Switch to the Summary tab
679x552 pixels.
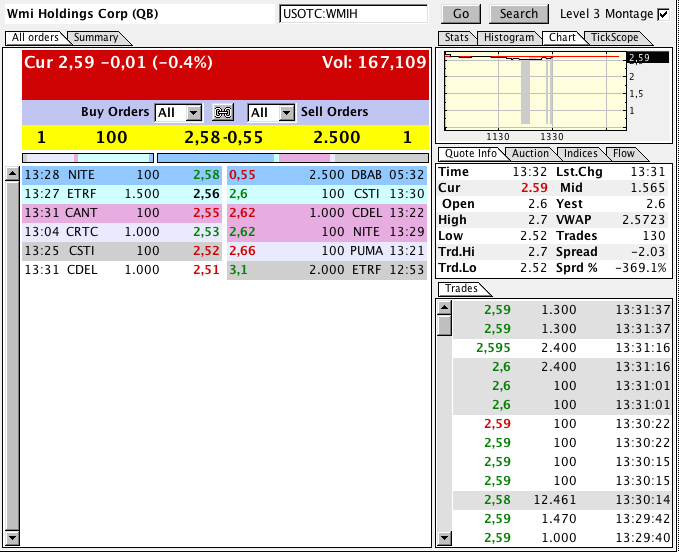[x=96, y=38]
